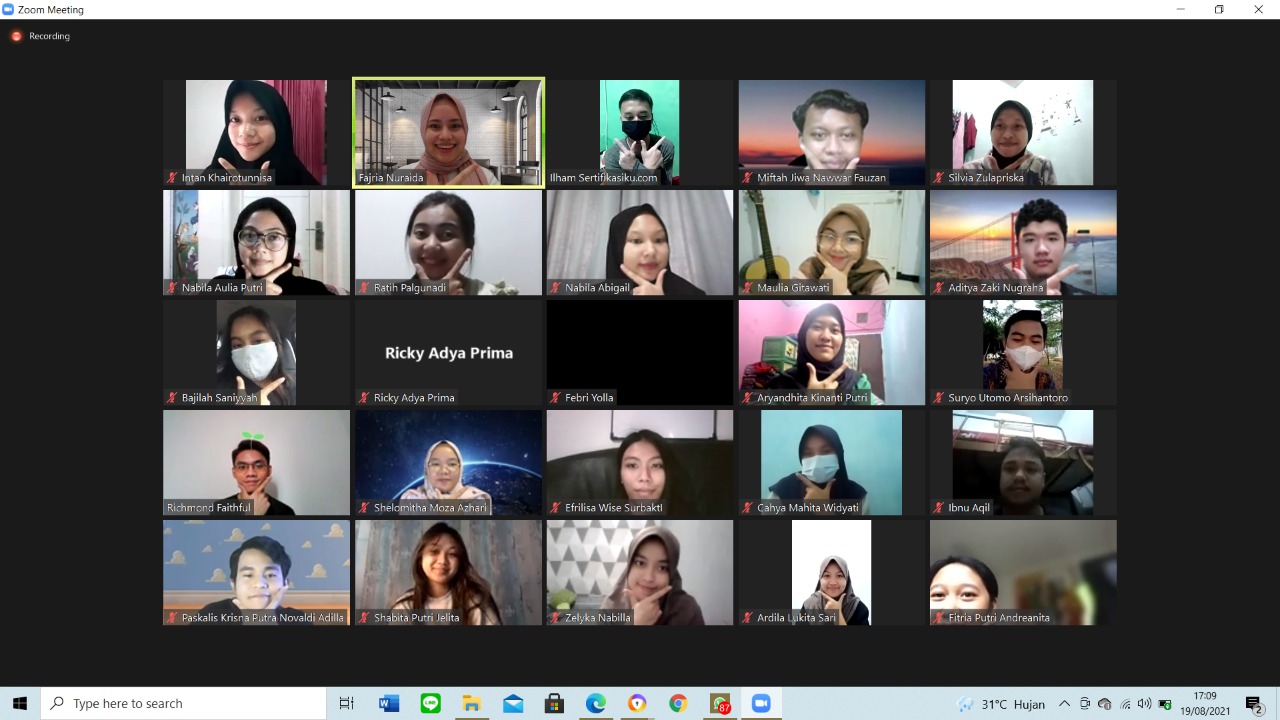This screenshot has height=720, width=1280.
Task: Open Microsoft Word from the taskbar
Action: tap(389, 704)
